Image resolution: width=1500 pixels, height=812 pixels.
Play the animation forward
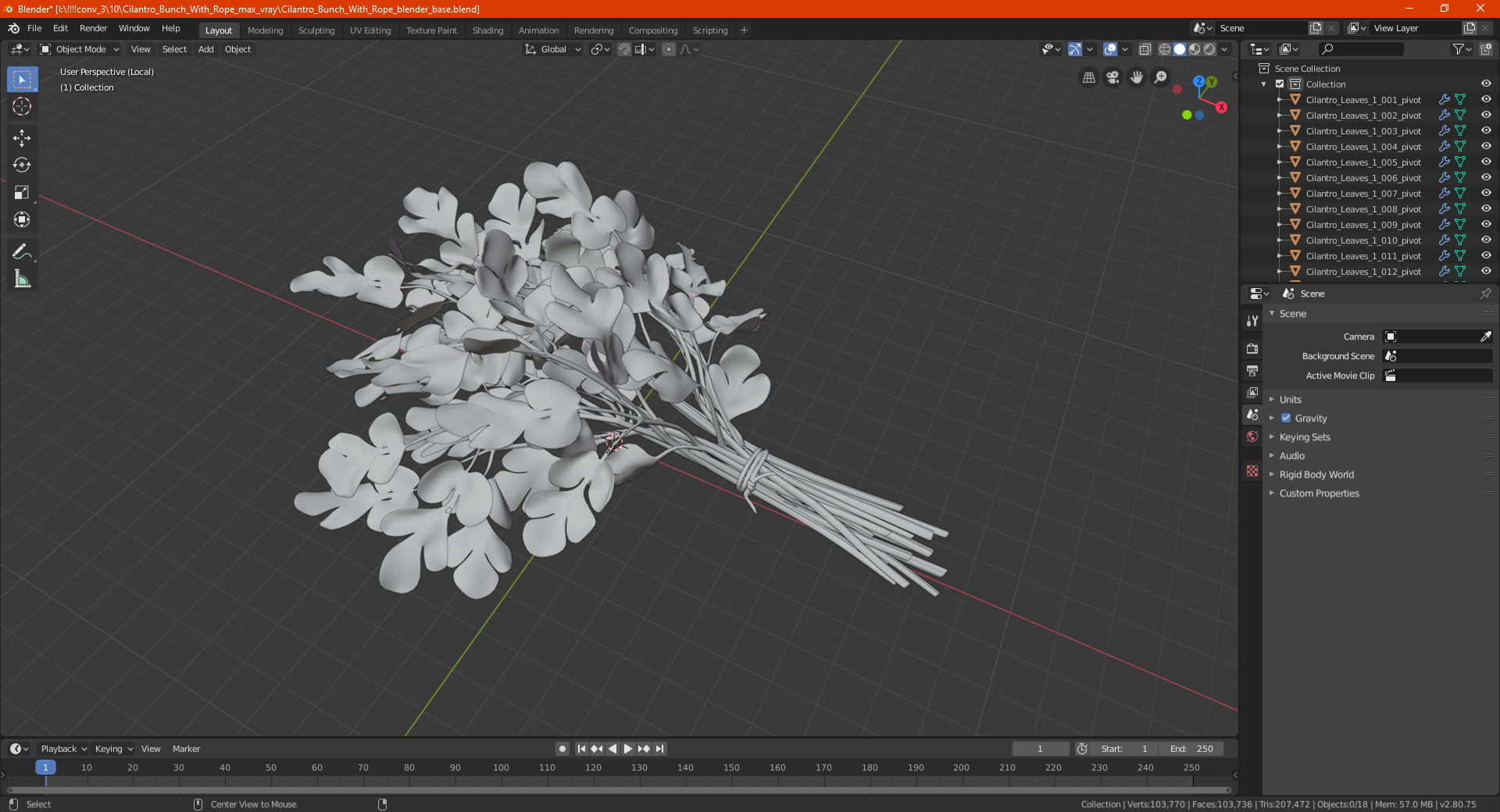click(628, 749)
